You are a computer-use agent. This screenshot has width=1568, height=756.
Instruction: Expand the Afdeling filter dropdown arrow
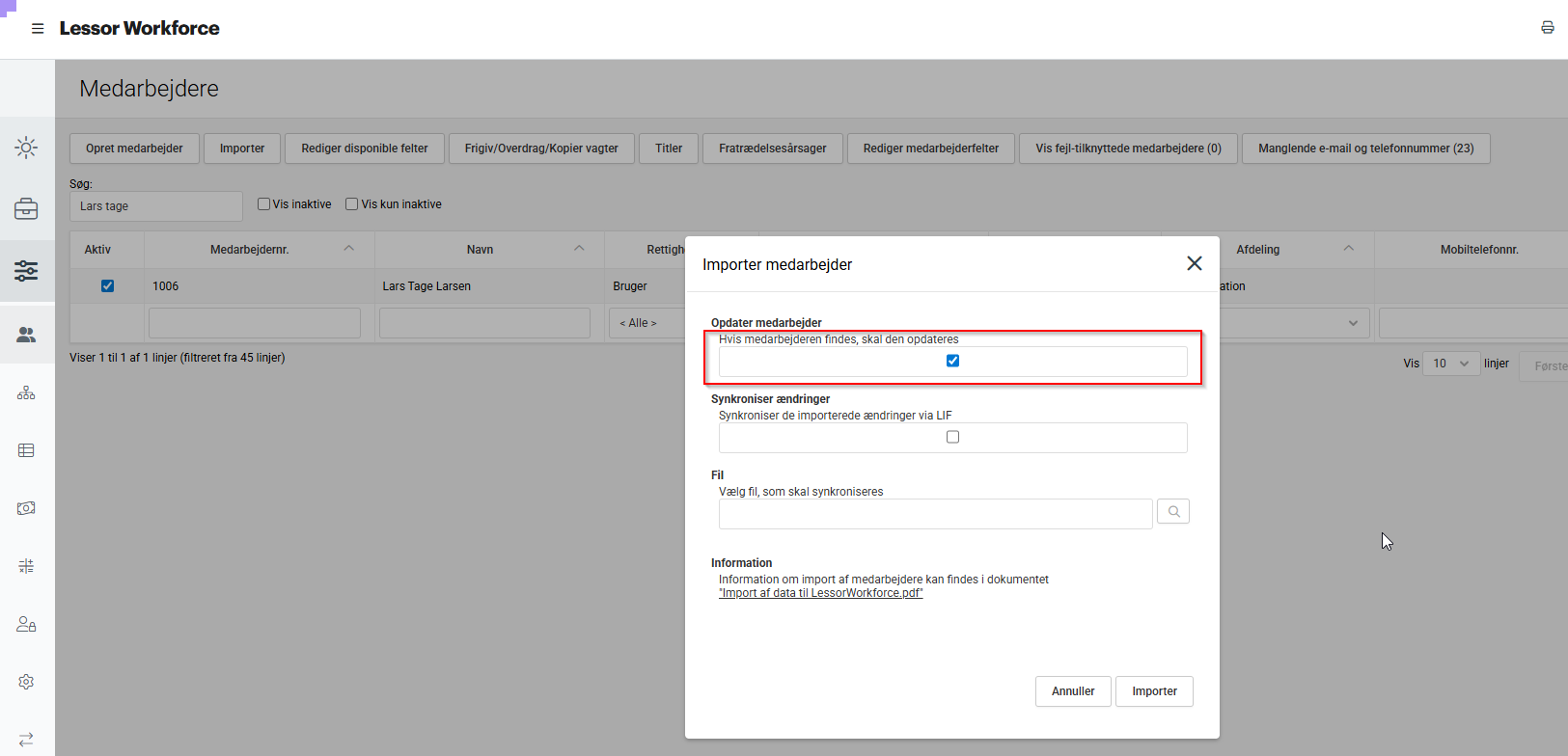point(1352,323)
